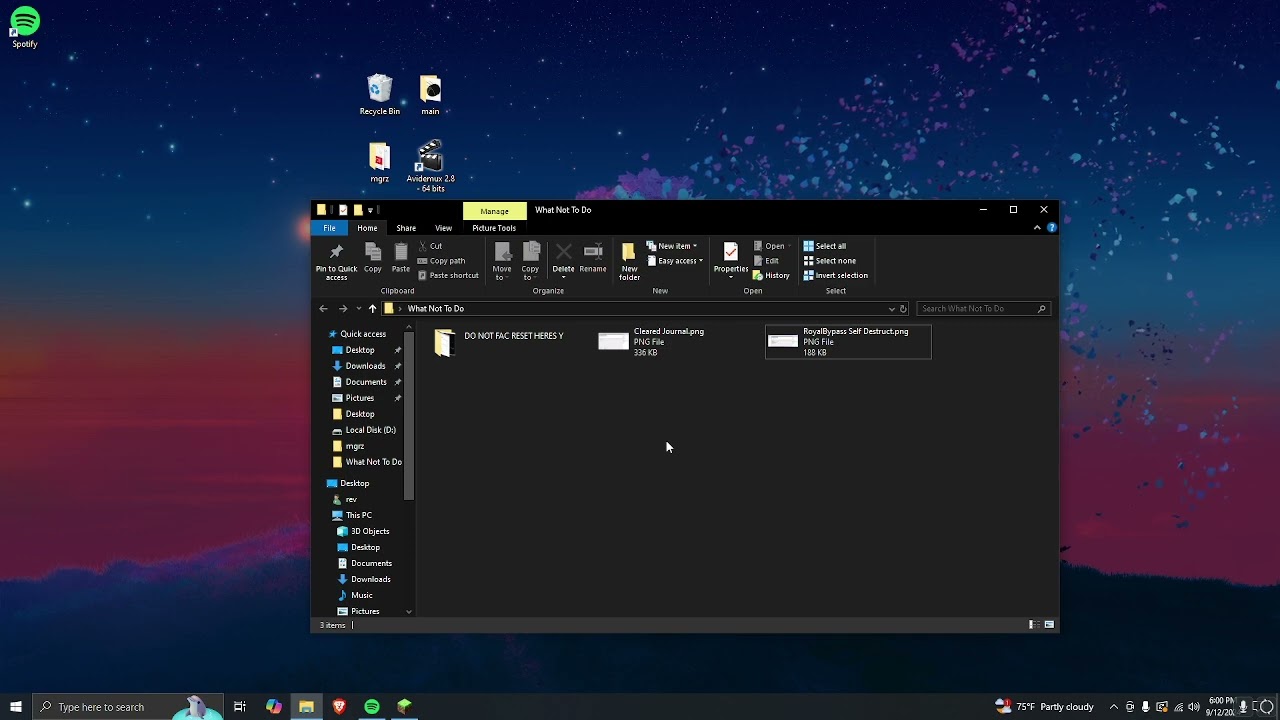The height and width of the screenshot is (720, 1280).
Task: Open the Easy access dropdown
Action: click(675, 261)
